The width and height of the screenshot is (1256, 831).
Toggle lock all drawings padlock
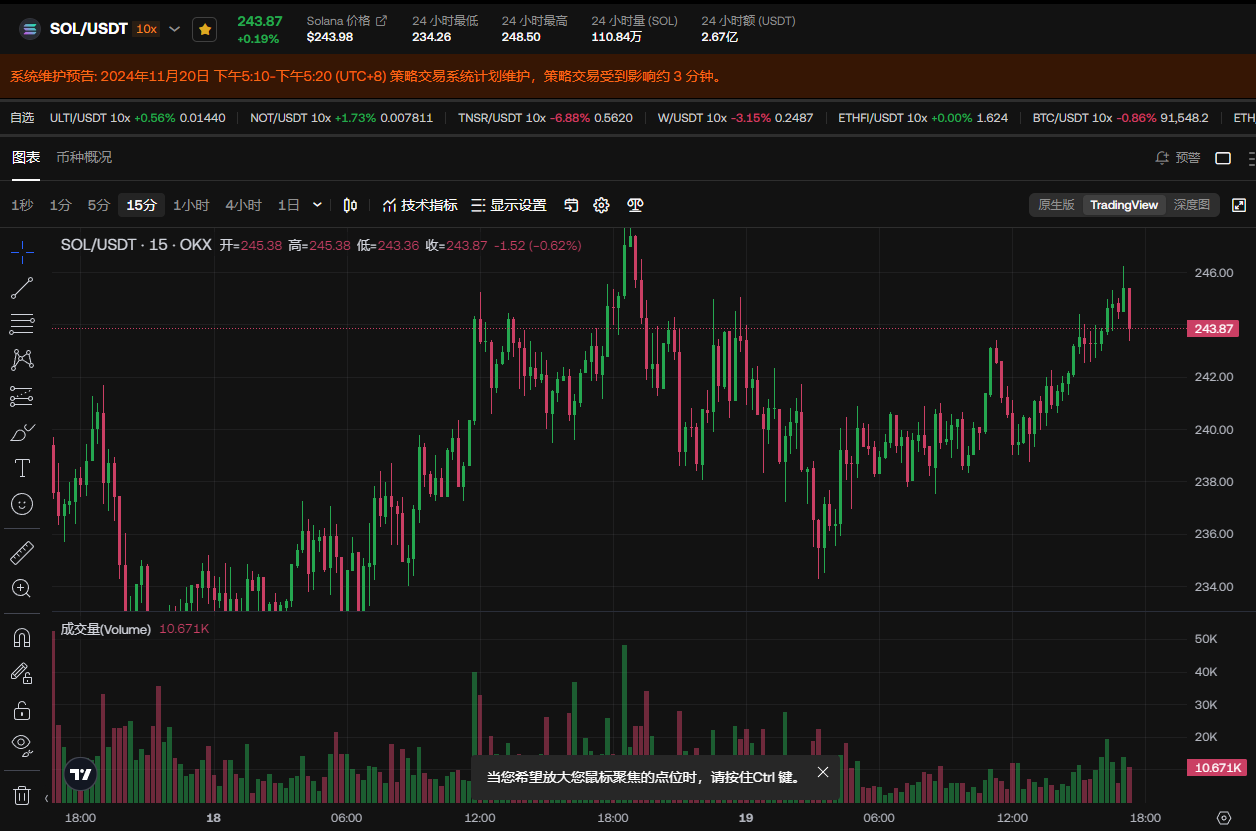point(22,711)
